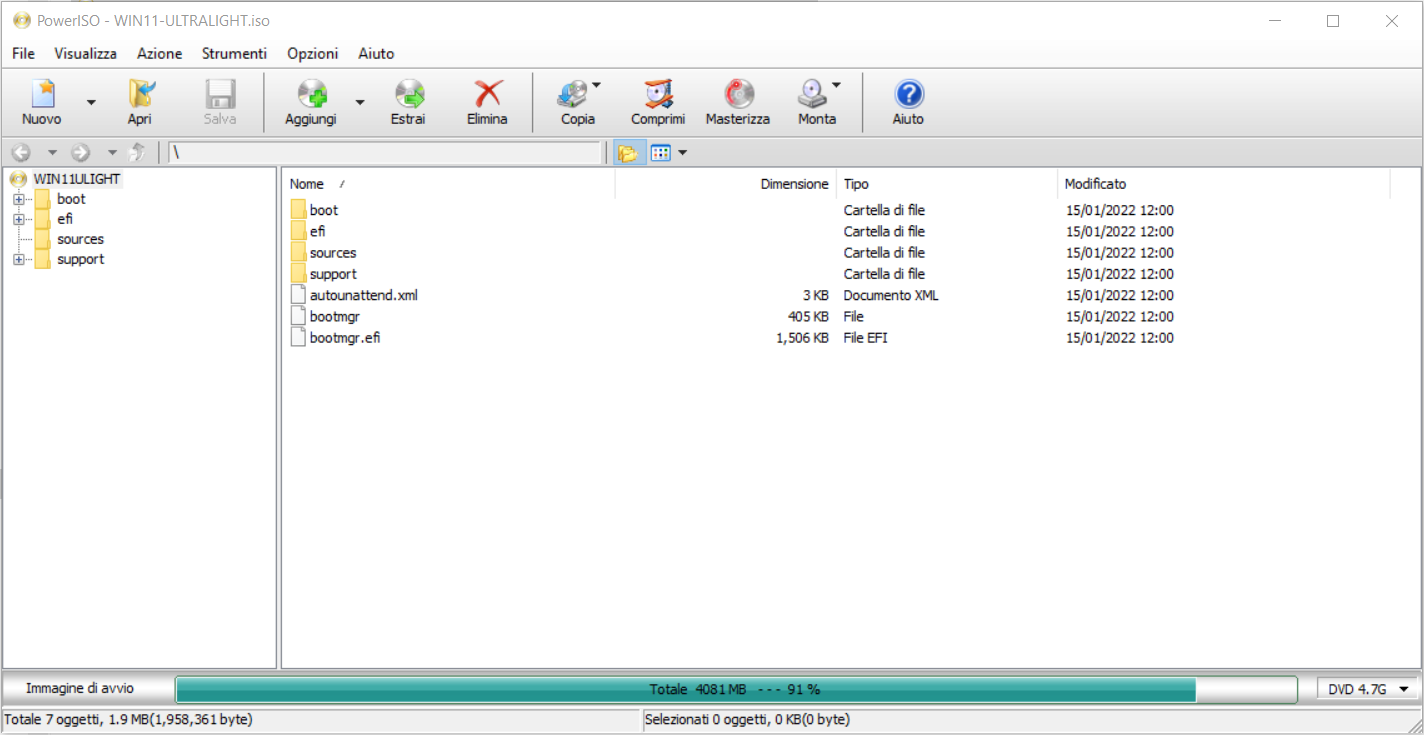Click the Totale 7 oggetti status text
This screenshot has height=735, width=1424.
129,719
